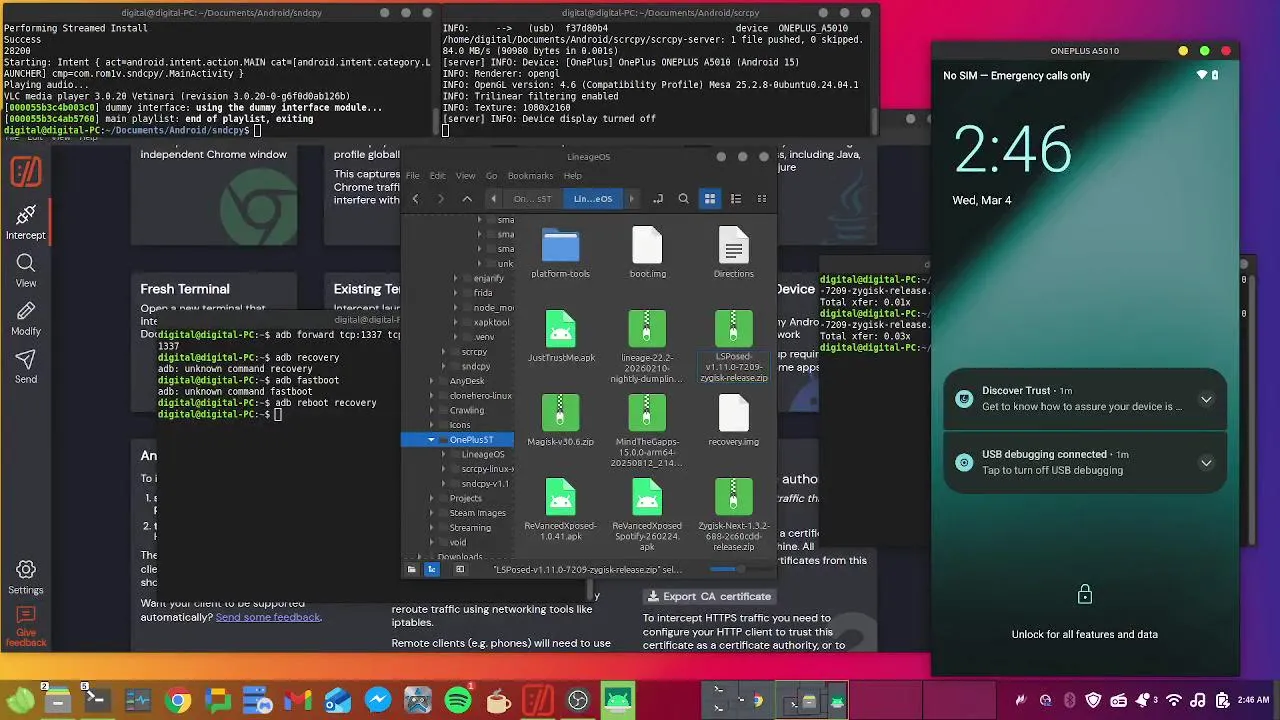This screenshot has height=720, width=1280.
Task: Select the lineage-22.2 nightly zip file
Action: pos(647,347)
